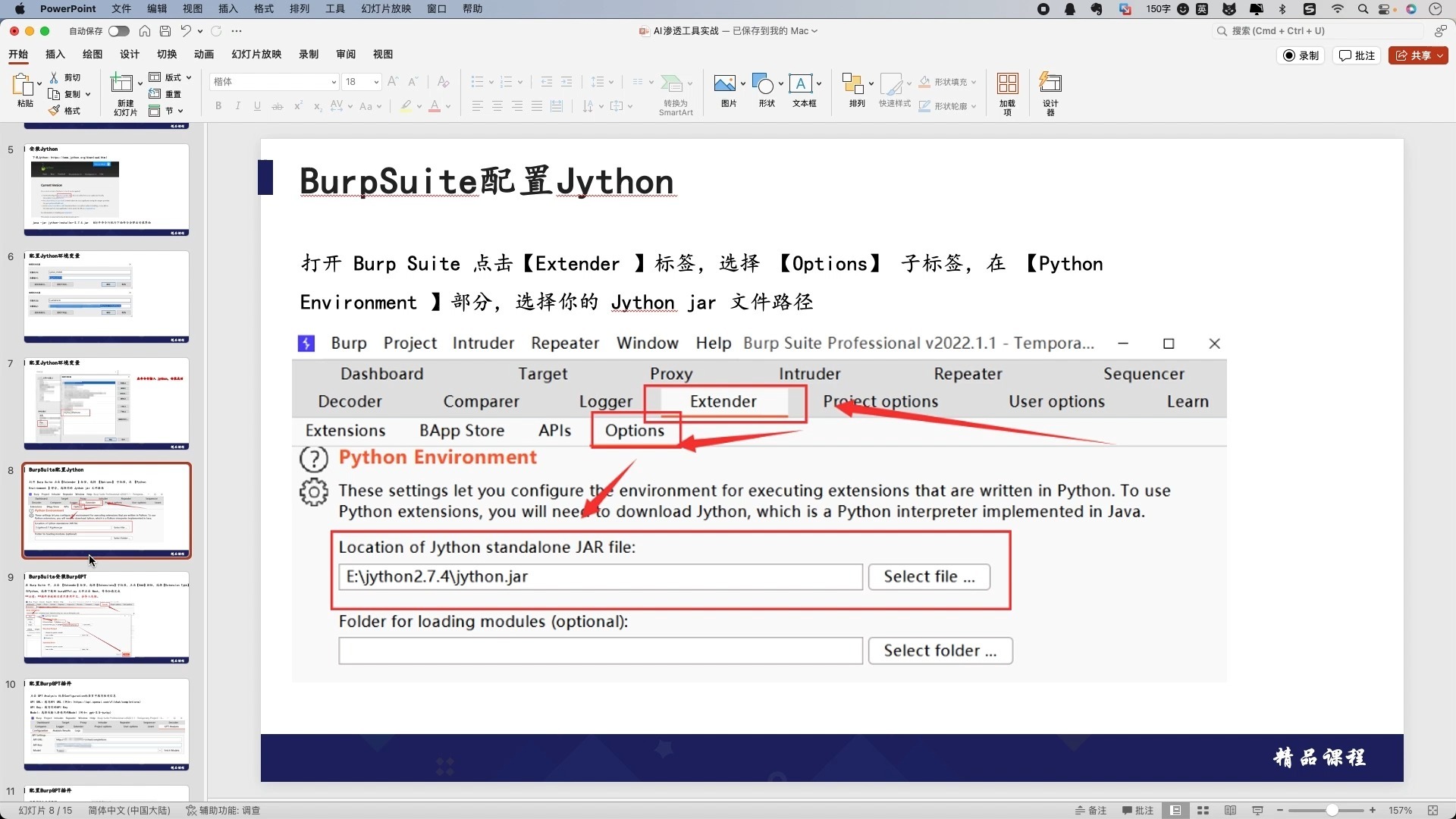Toggle the 批注 comments in status bar
This screenshot has width=1456, height=819.
[1137, 811]
